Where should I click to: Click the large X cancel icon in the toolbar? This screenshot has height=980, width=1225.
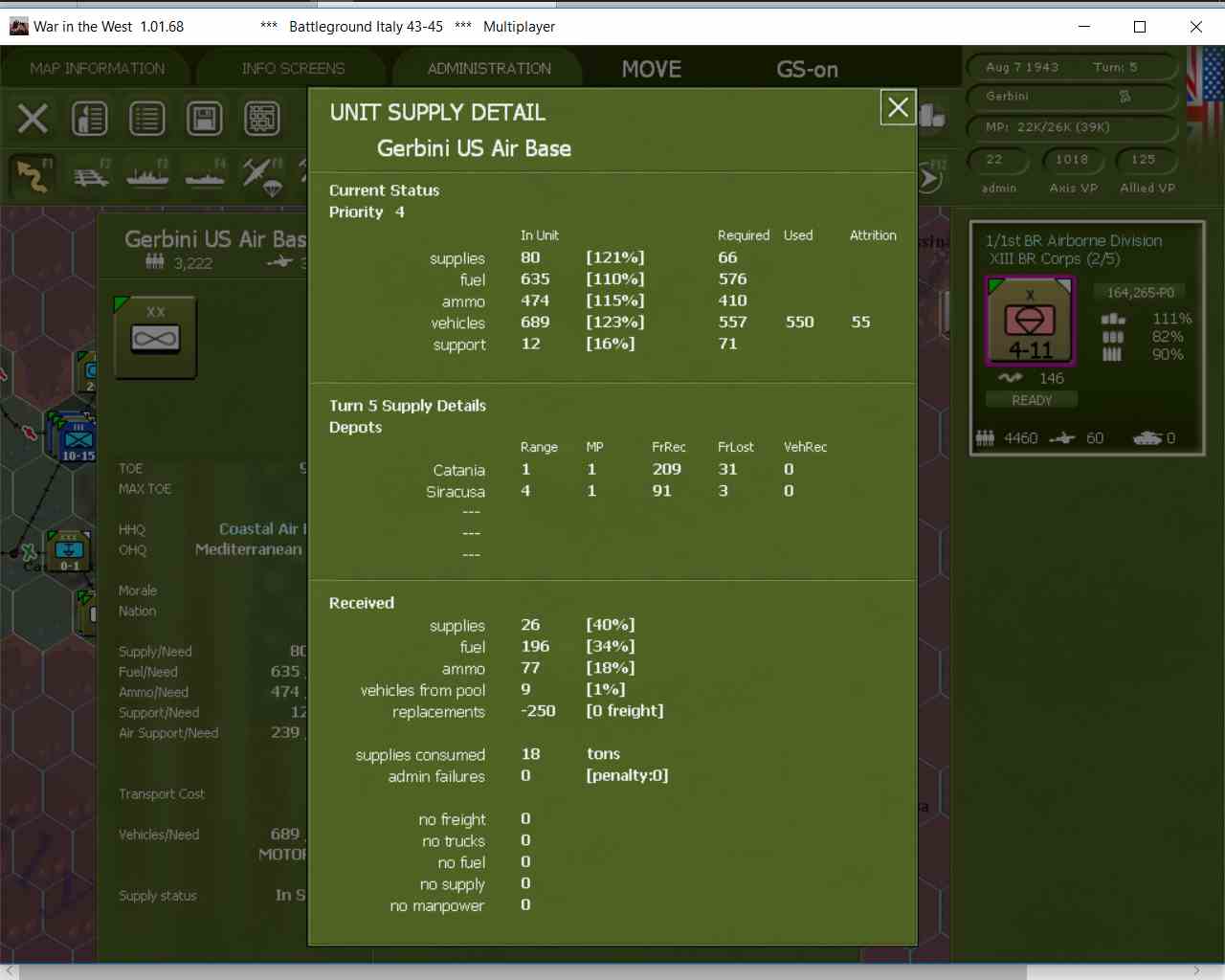[x=33, y=119]
